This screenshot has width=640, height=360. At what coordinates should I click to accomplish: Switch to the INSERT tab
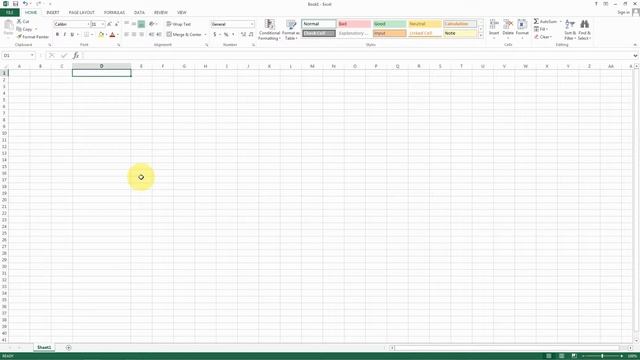coord(53,13)
